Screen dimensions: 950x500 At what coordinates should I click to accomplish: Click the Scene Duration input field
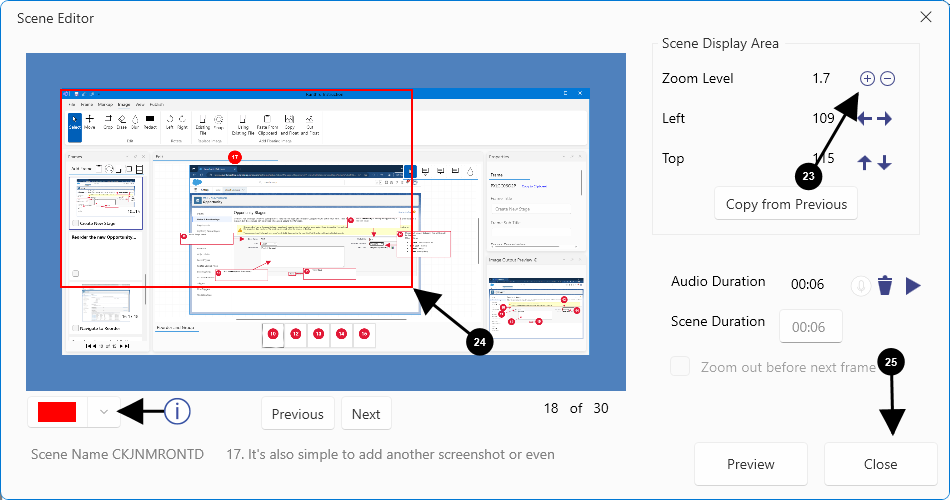click(x=810, y=327)
